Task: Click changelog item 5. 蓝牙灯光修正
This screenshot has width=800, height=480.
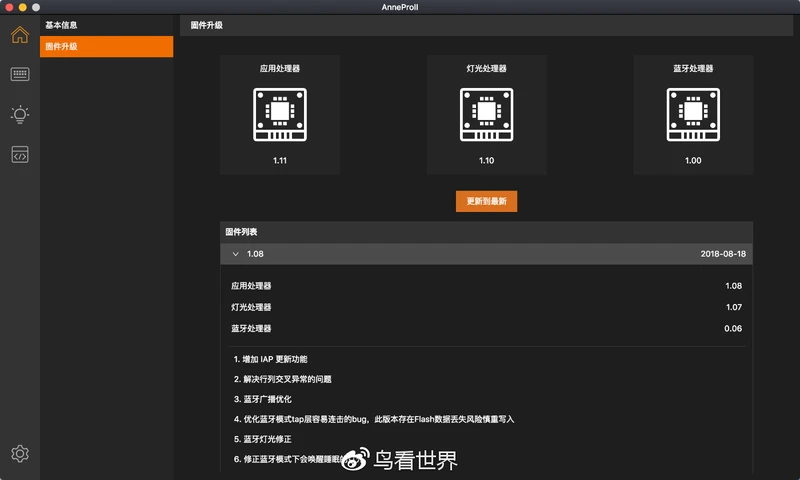Action: click(263, 439)
